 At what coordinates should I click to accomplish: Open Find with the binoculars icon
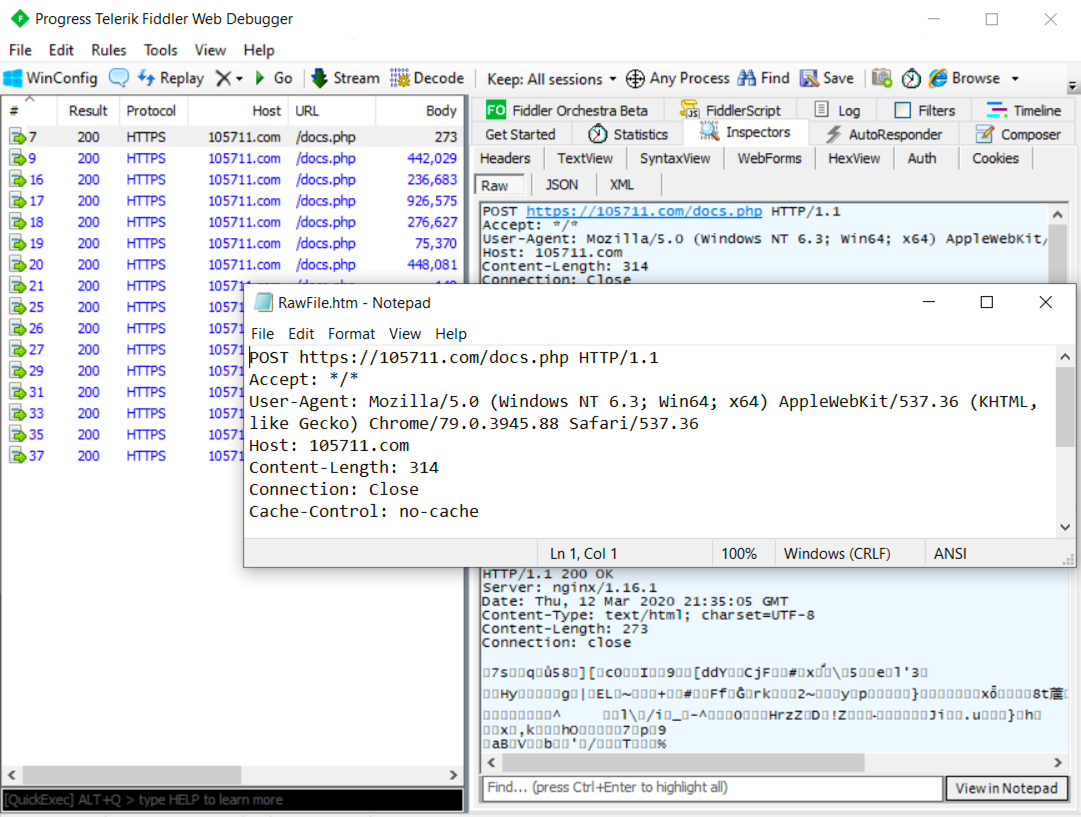747,78
